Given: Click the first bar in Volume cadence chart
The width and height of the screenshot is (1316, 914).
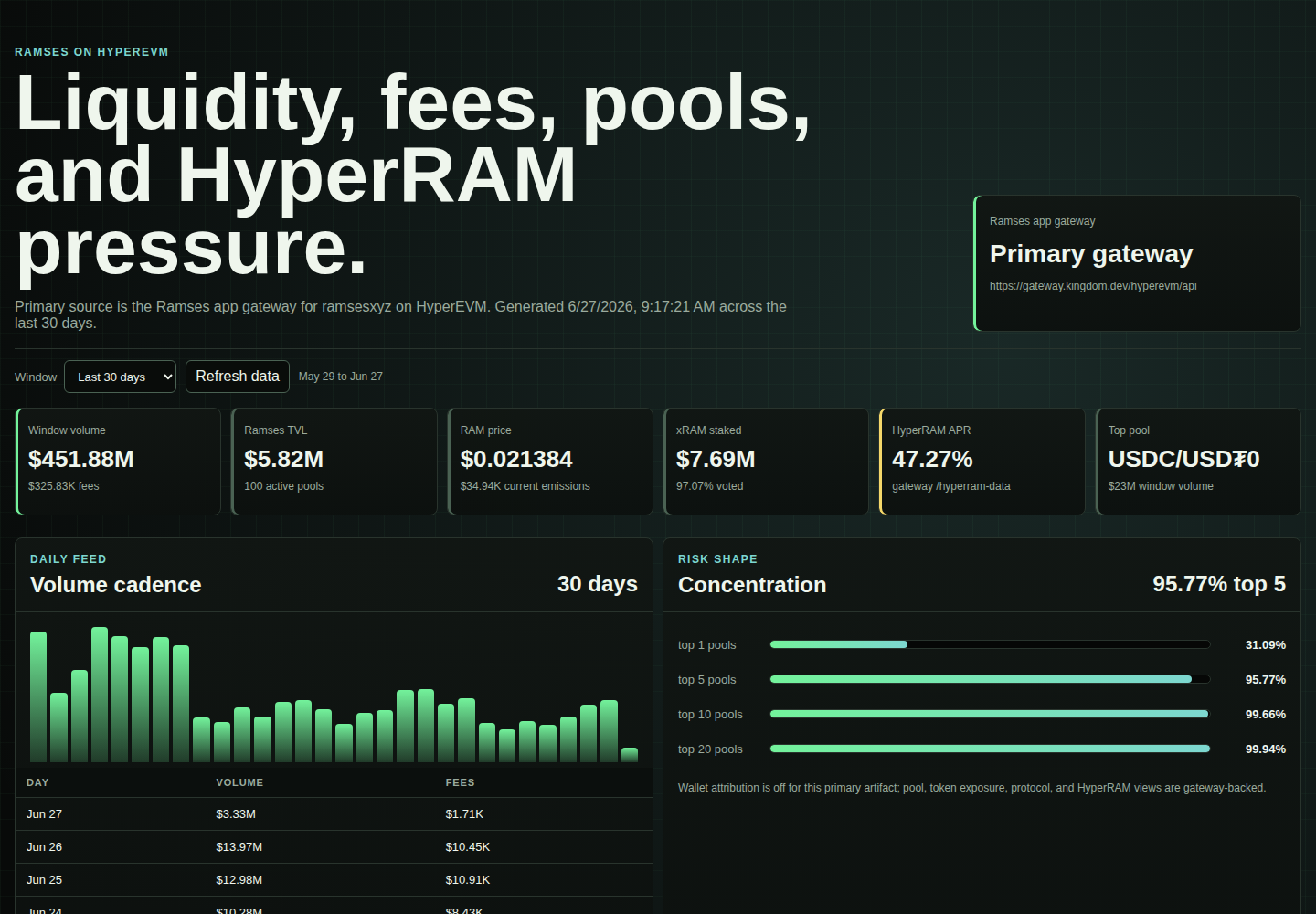Looking at the screenshot, I should pos(38,696).
